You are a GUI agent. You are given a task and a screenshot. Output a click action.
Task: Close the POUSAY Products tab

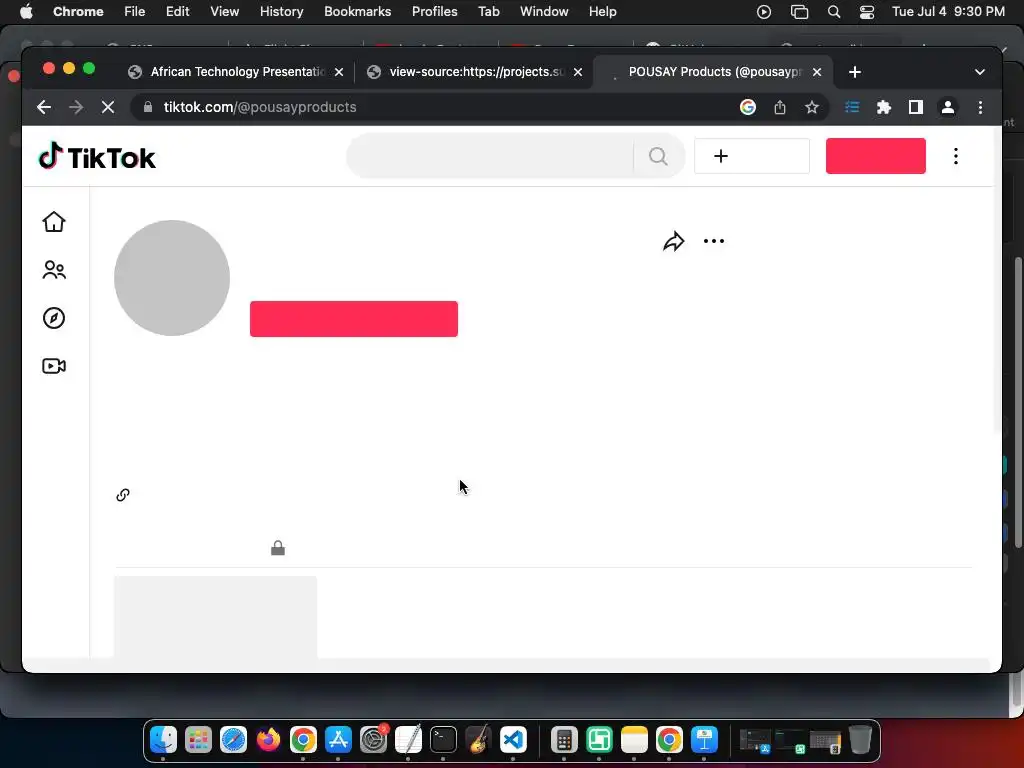point(817,72)
